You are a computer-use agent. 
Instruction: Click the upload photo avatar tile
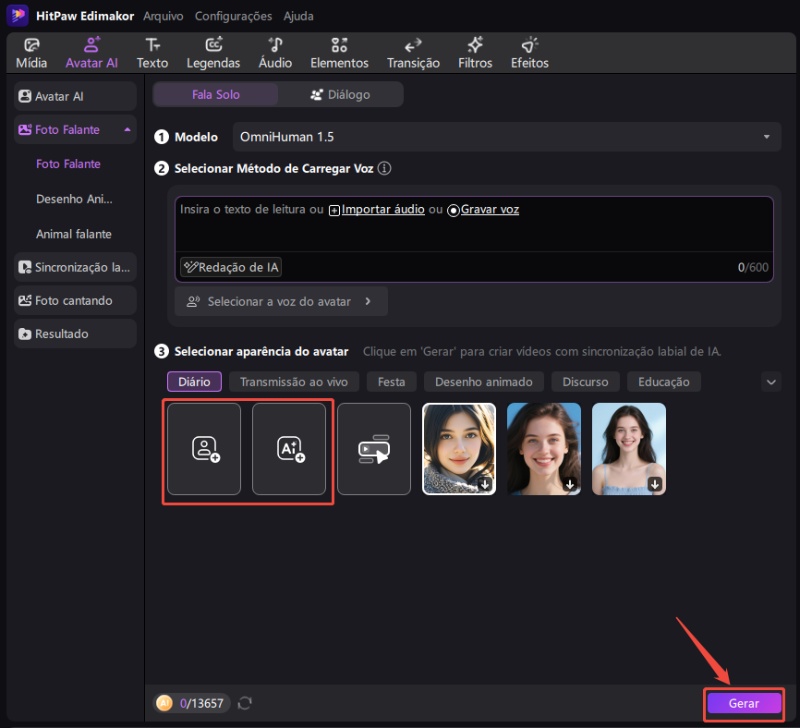[204, 449]
